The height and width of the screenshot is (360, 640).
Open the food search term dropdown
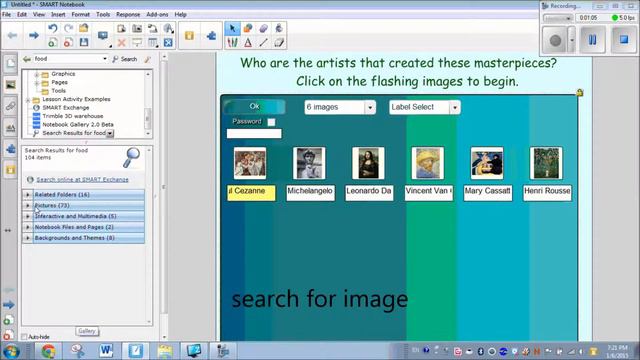[105, 59]
